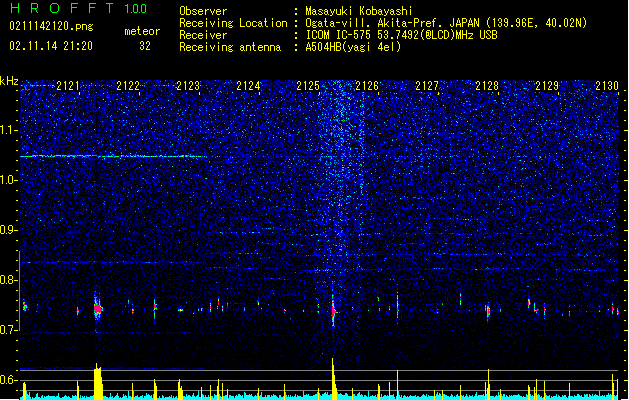The height and width of the screenshot is (400, 629).
Task: Click the kHz axis unit label
Action: tap(9, 81)
